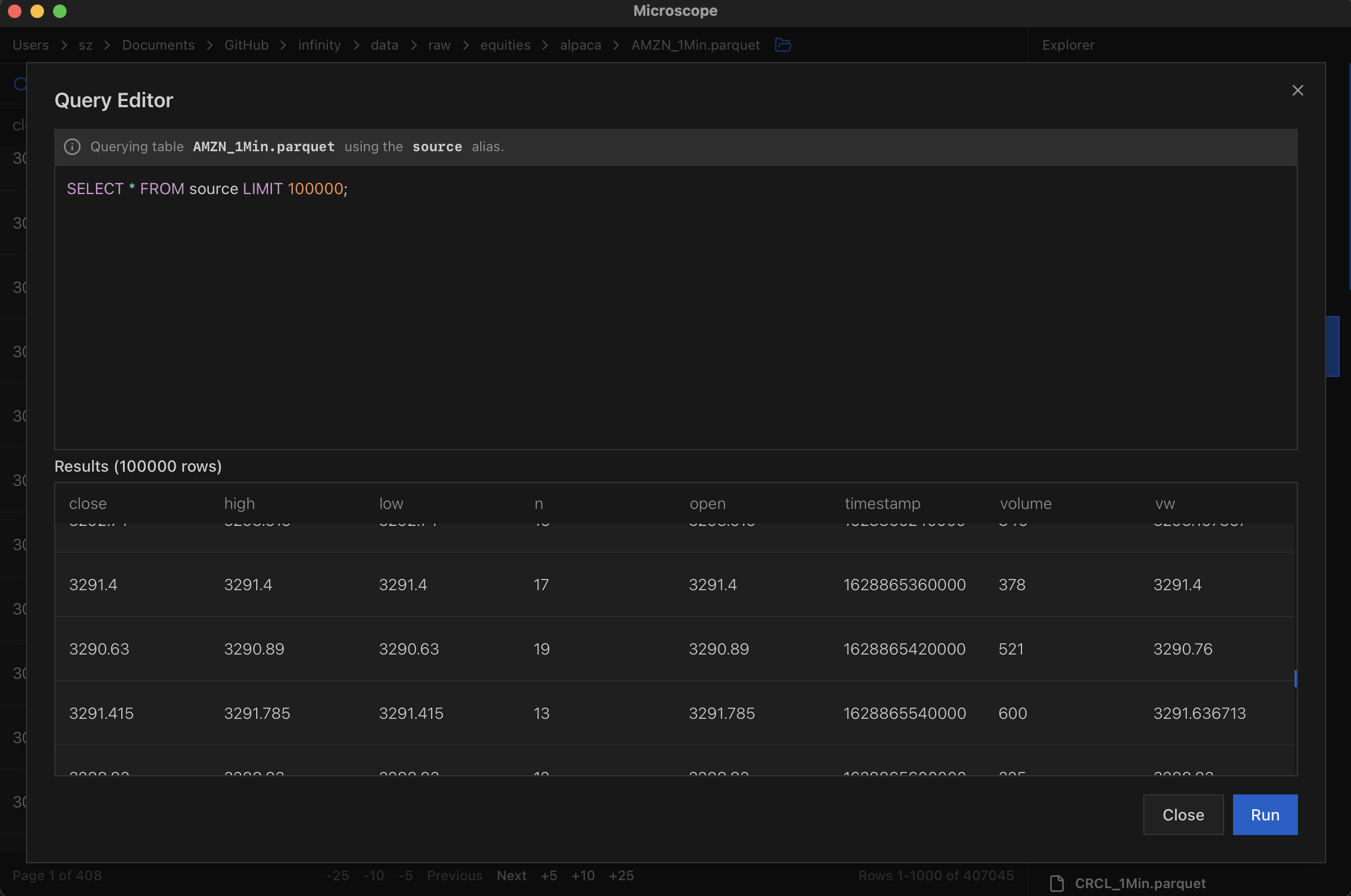
Task: Select timestamp cell 1628865360000
Action: pos(905,585)
